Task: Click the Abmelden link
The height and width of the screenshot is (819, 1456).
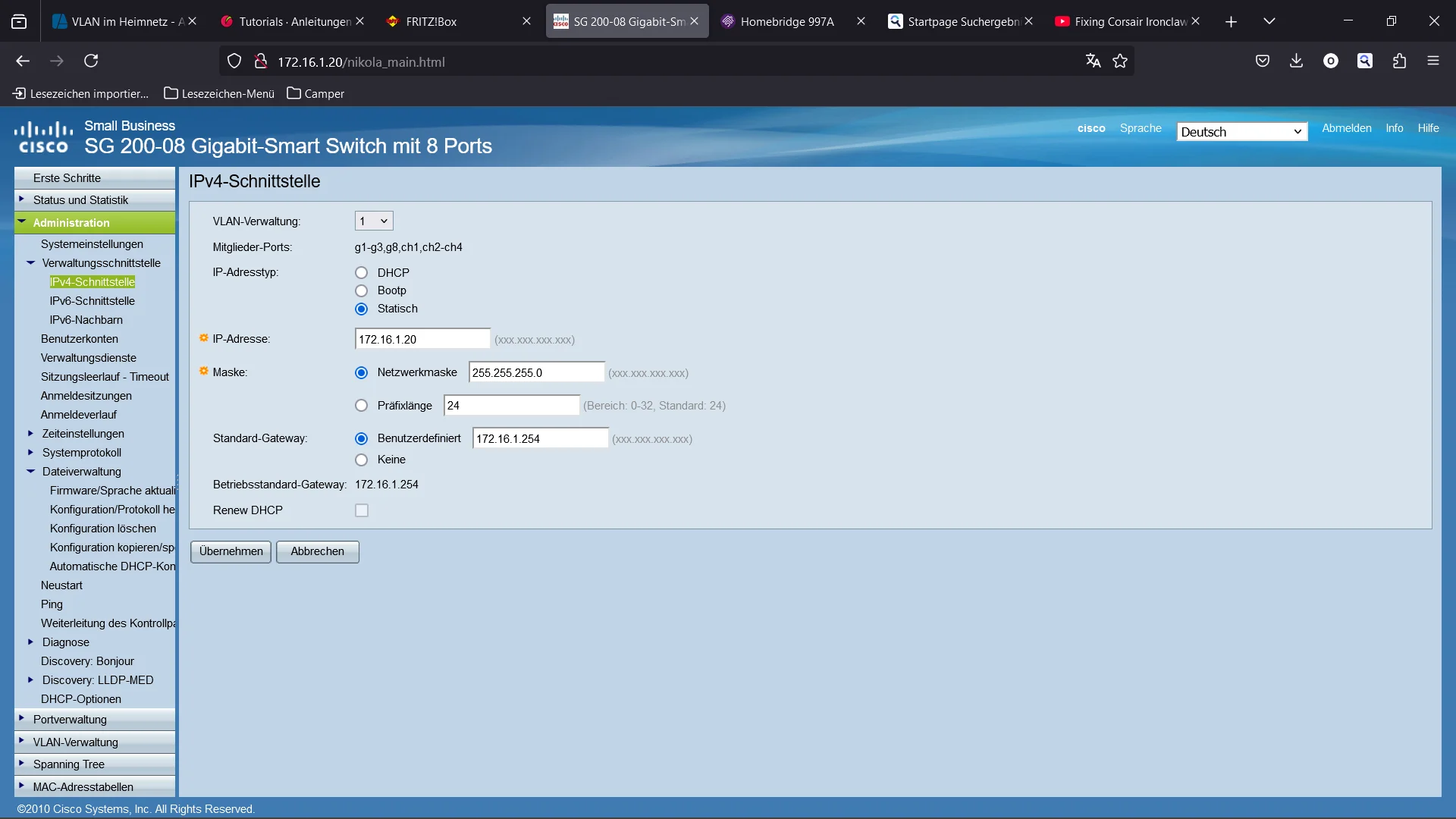Action: coord(1347,128)
